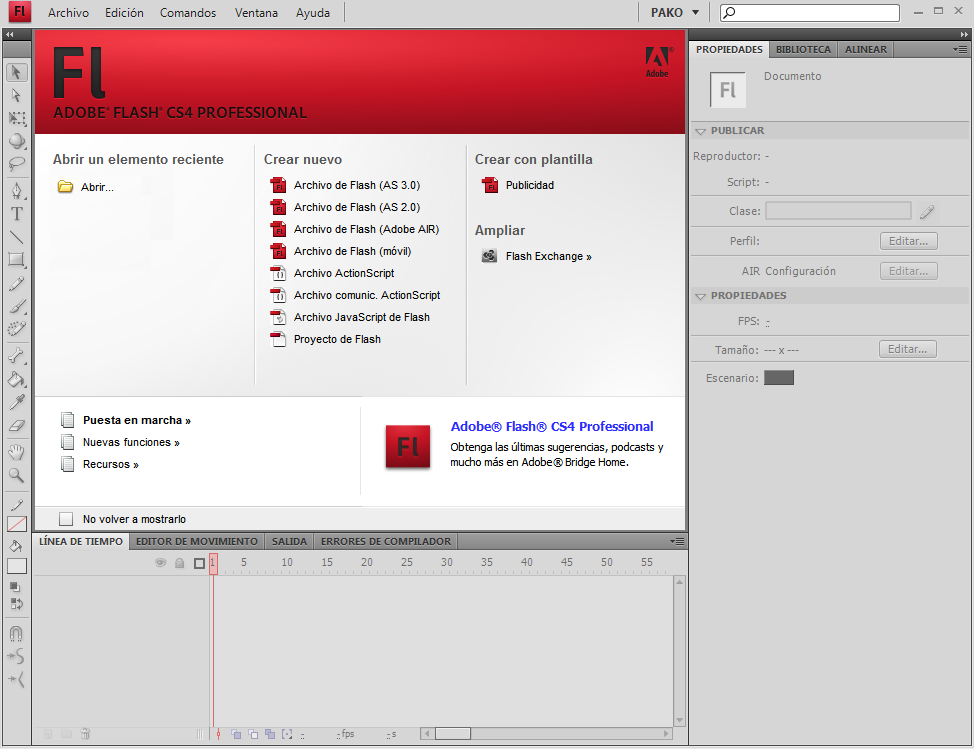The height and width of the screenshot is (749, 974).
Task: Switch to the SALIDA tab
Action: coord(289,542)
